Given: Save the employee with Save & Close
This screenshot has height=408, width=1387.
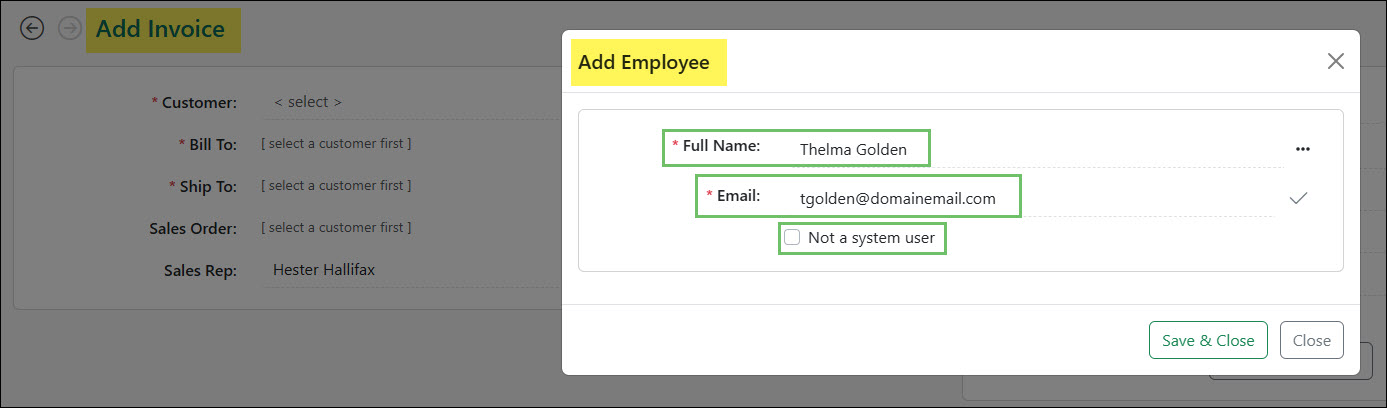Looking at the screenshot, I should click(x=1208, y=340).
